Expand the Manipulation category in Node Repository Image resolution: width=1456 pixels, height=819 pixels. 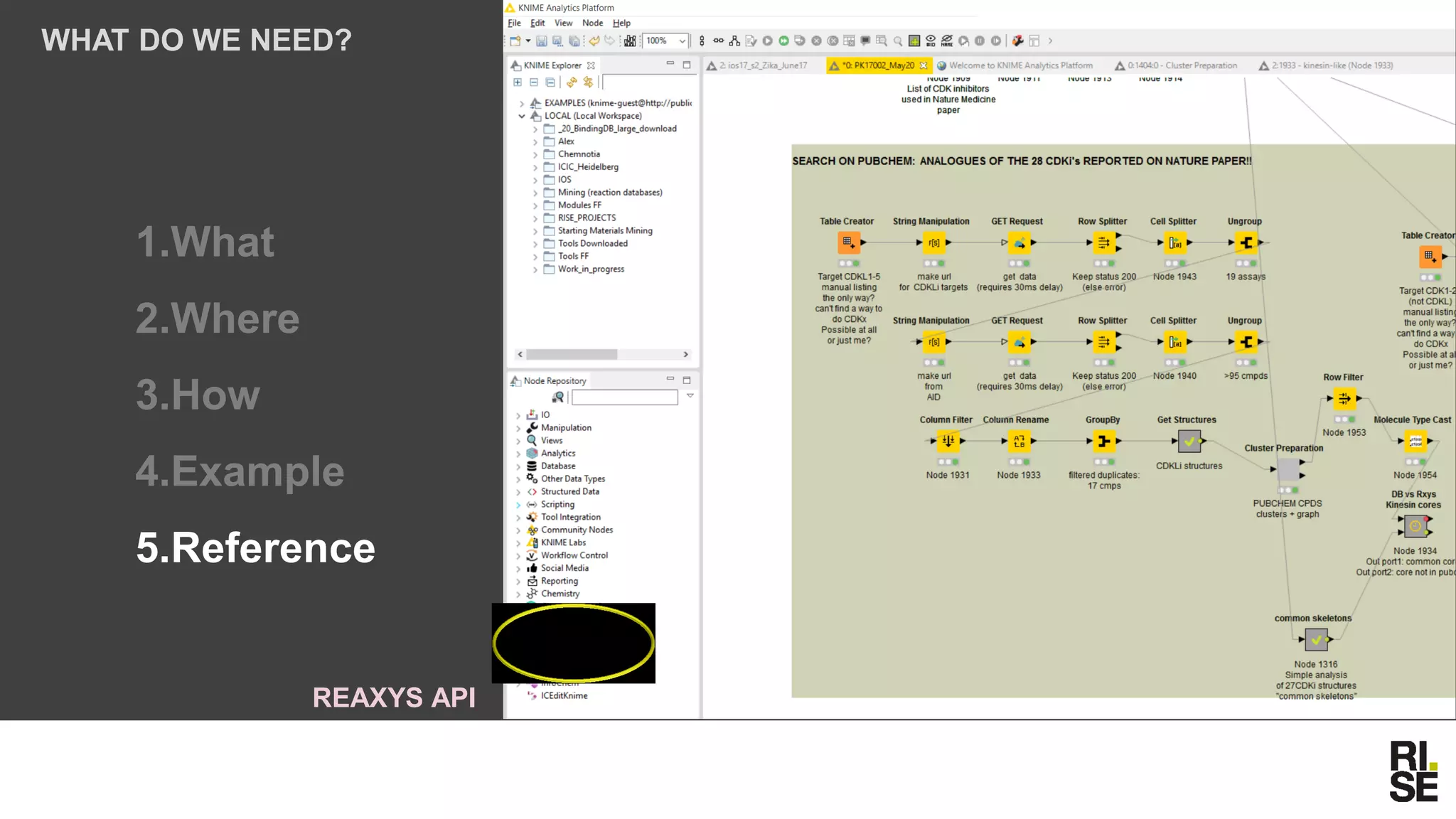518,428
